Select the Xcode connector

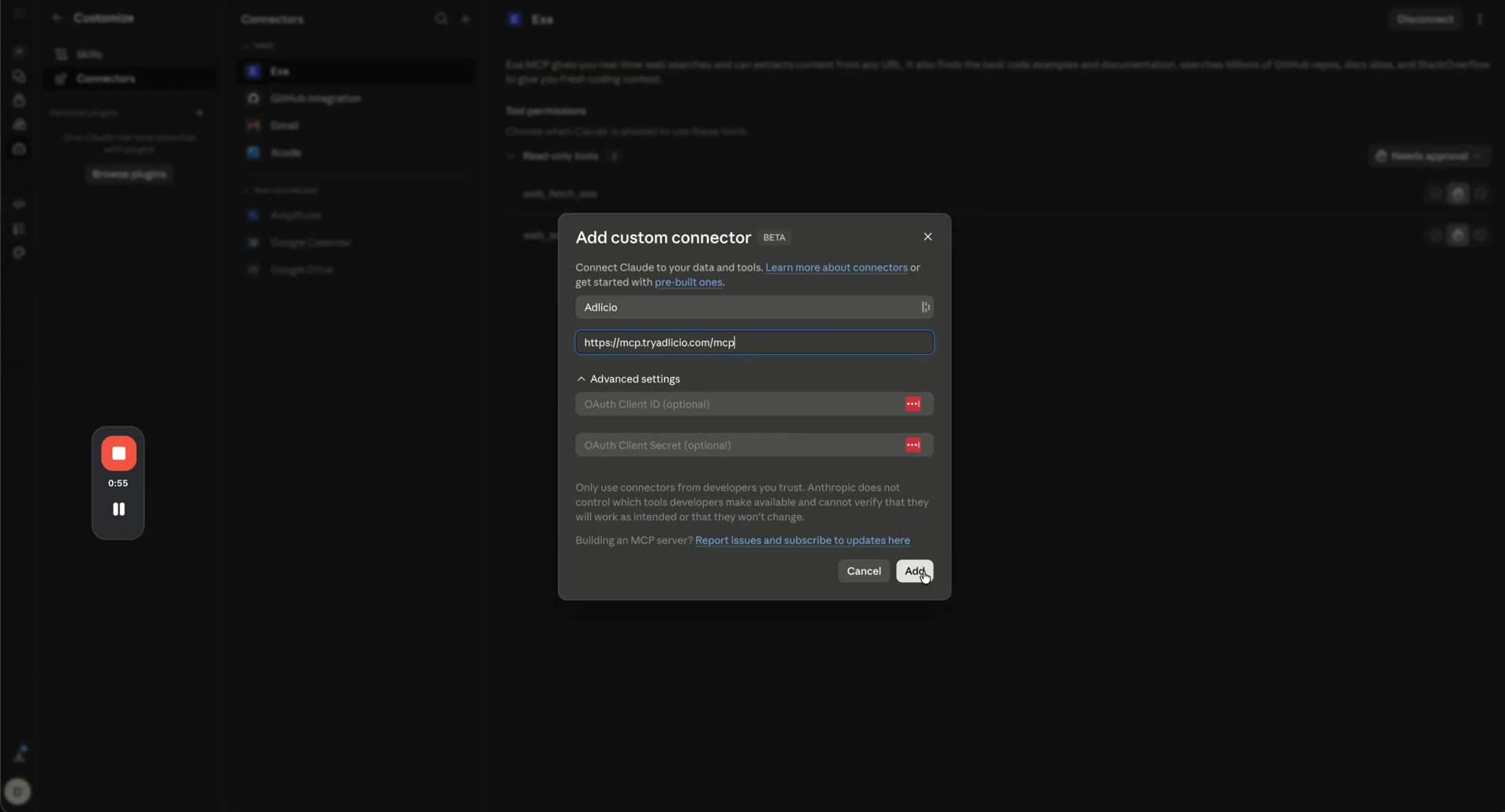tap(356, 153)
